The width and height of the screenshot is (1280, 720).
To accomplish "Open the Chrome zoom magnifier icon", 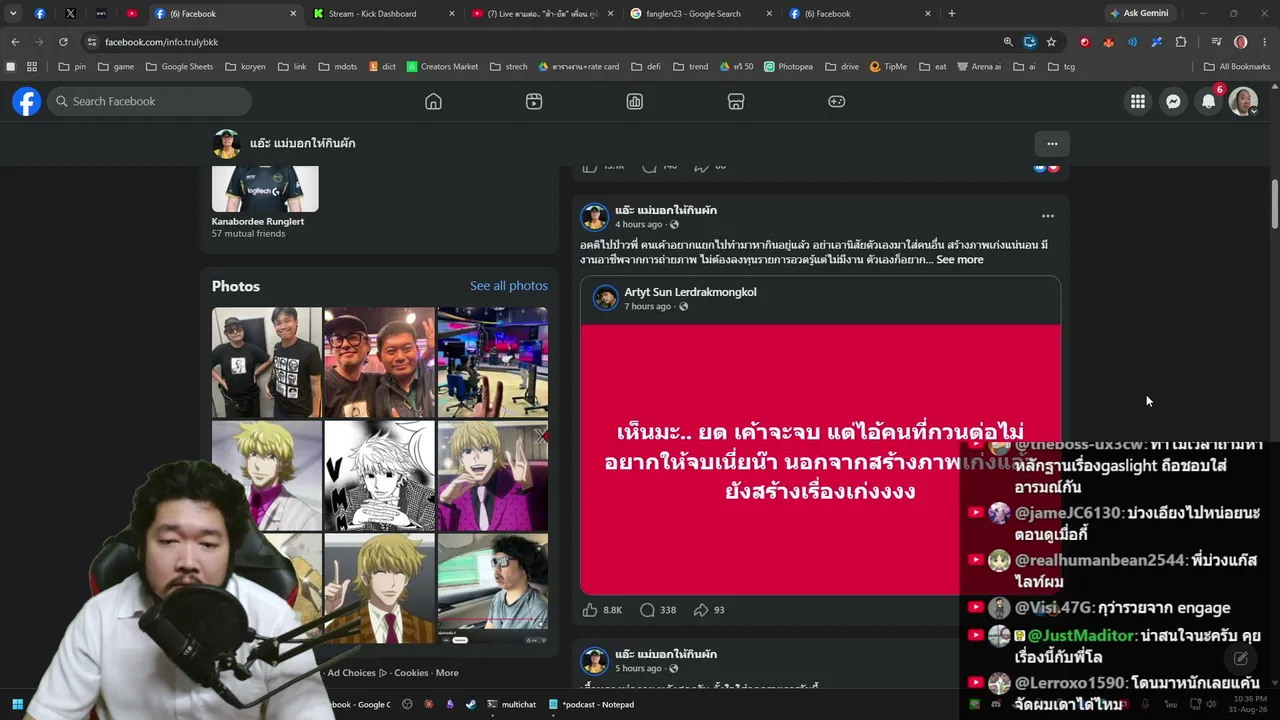I will point(1008,42).
